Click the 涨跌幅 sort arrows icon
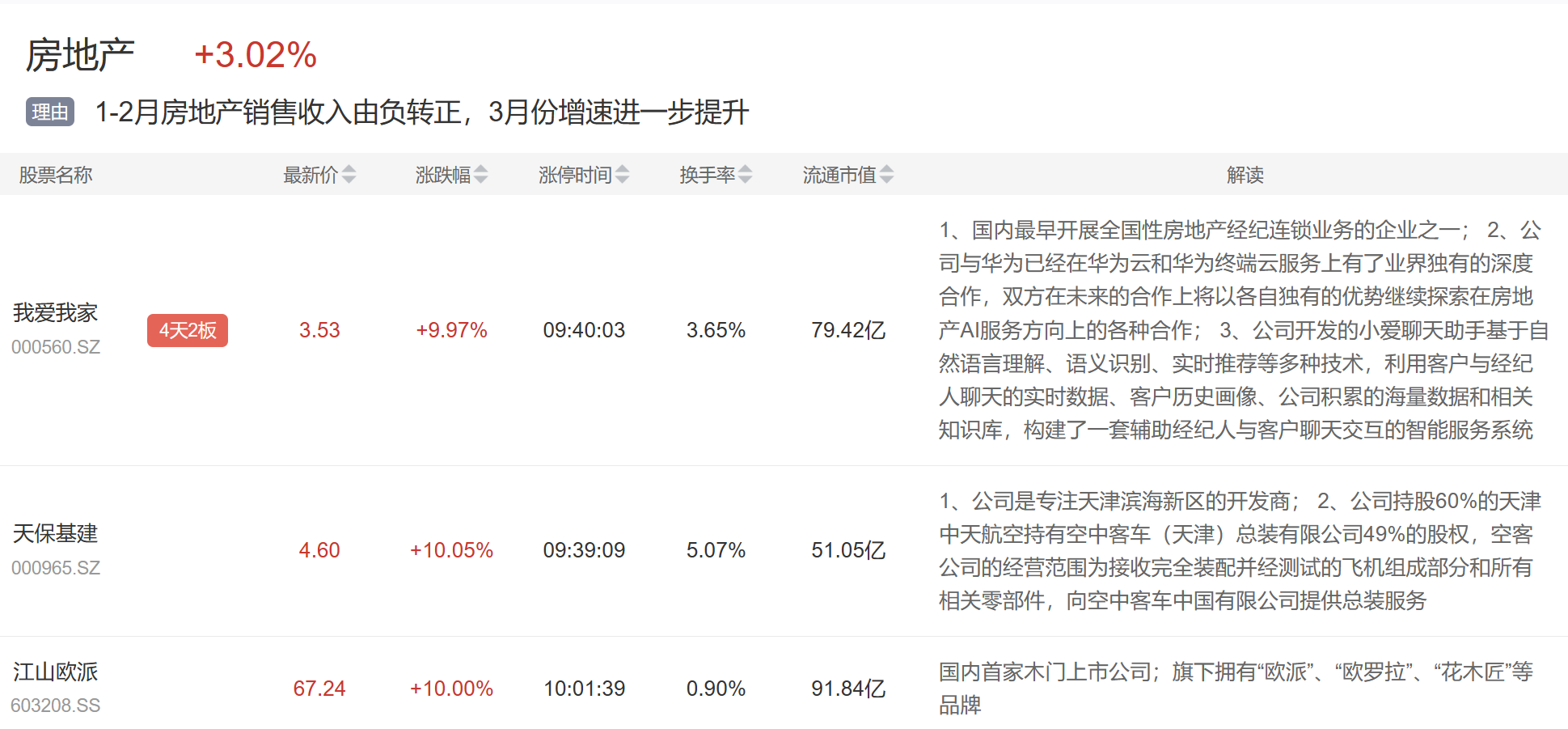Screen dimensions: 1568x729 click(x=481, y=175)
